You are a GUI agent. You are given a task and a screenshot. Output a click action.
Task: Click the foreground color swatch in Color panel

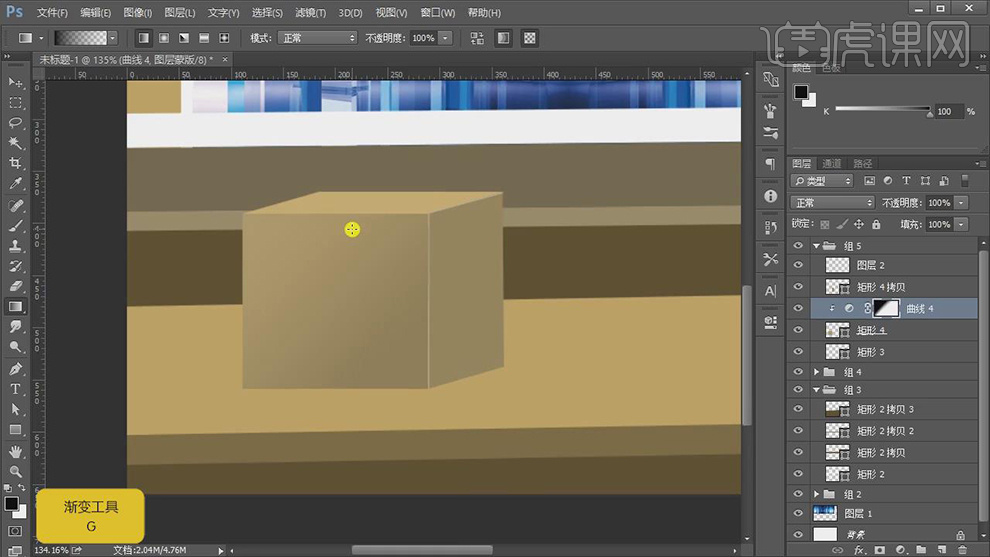click(800, 92)
